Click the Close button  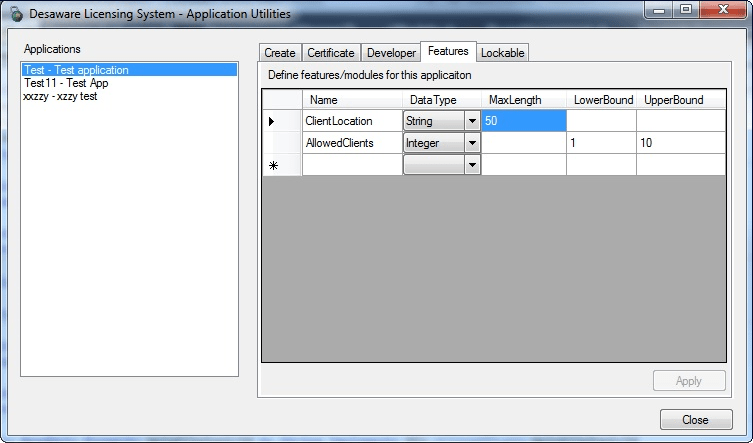pos(696,419)
